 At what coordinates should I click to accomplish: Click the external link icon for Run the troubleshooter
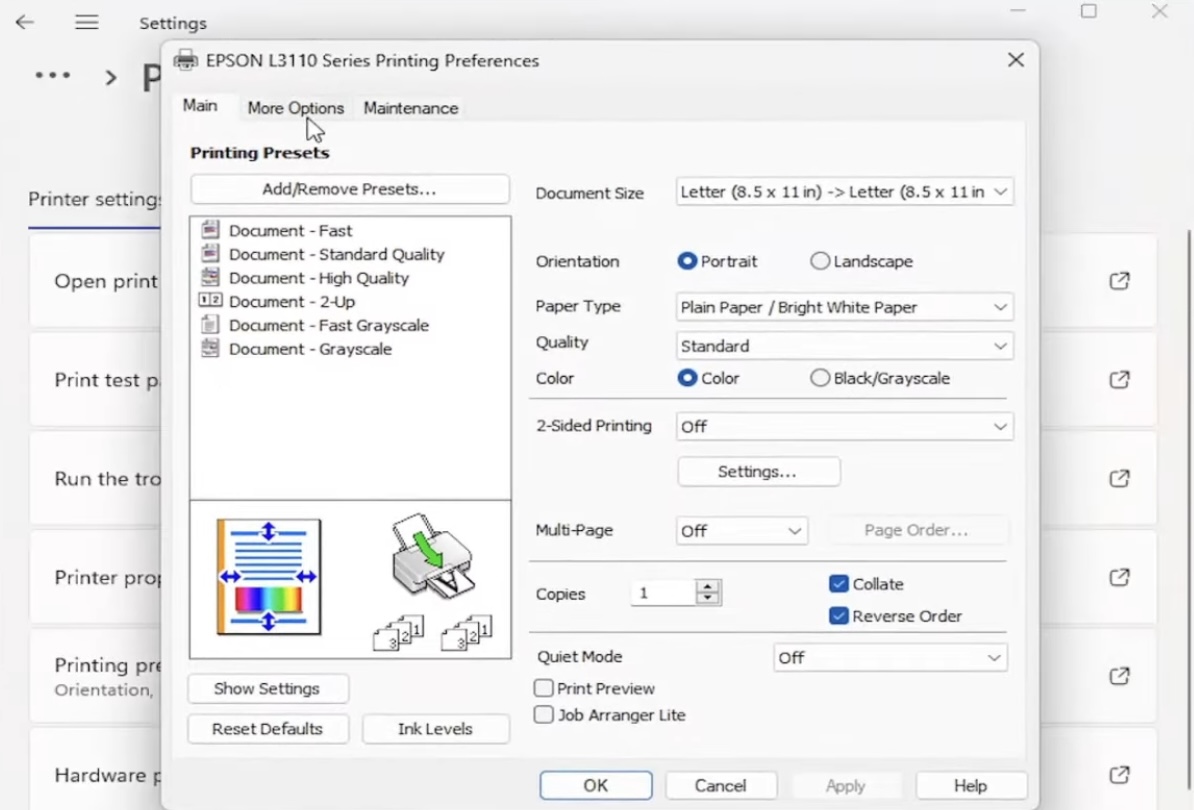[x=1119, y=478]
